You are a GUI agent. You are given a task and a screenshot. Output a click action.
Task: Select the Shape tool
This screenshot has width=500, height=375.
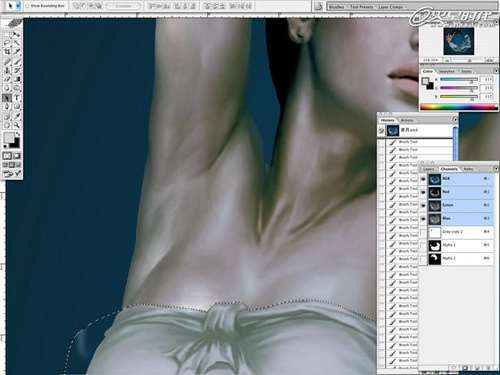click(17, 107)
